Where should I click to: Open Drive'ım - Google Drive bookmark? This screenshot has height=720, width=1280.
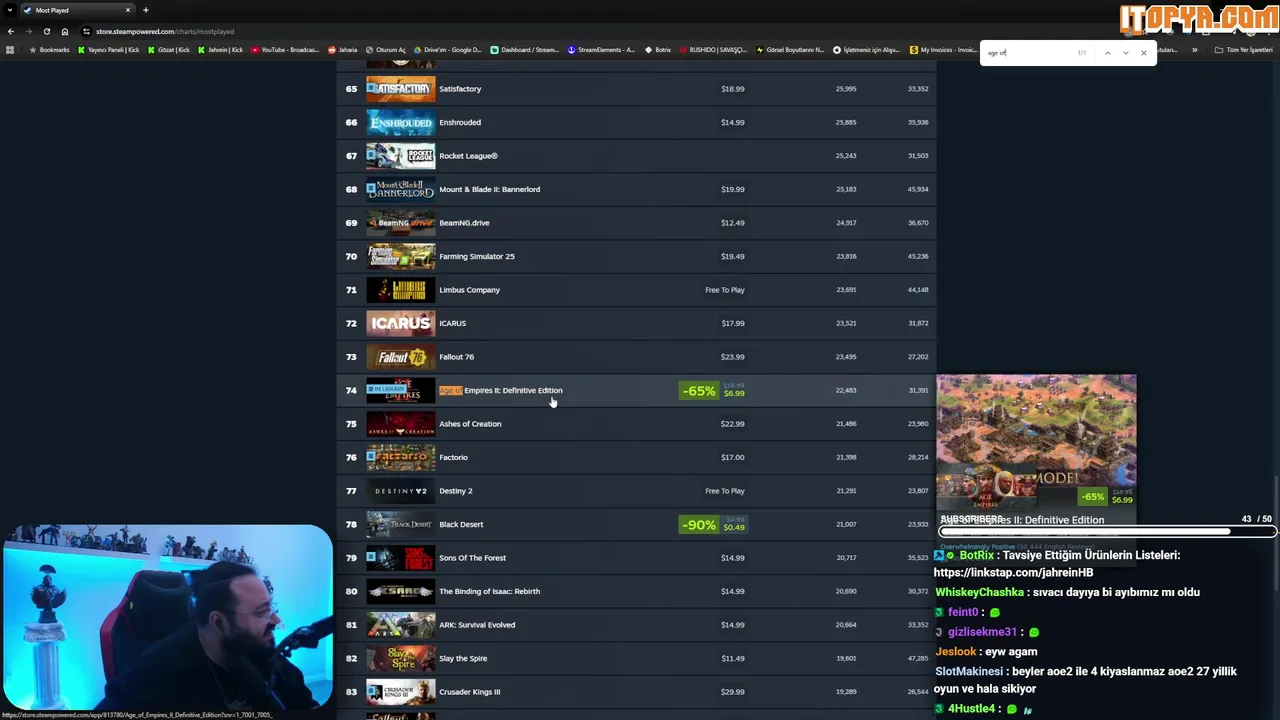pos(448,50)
